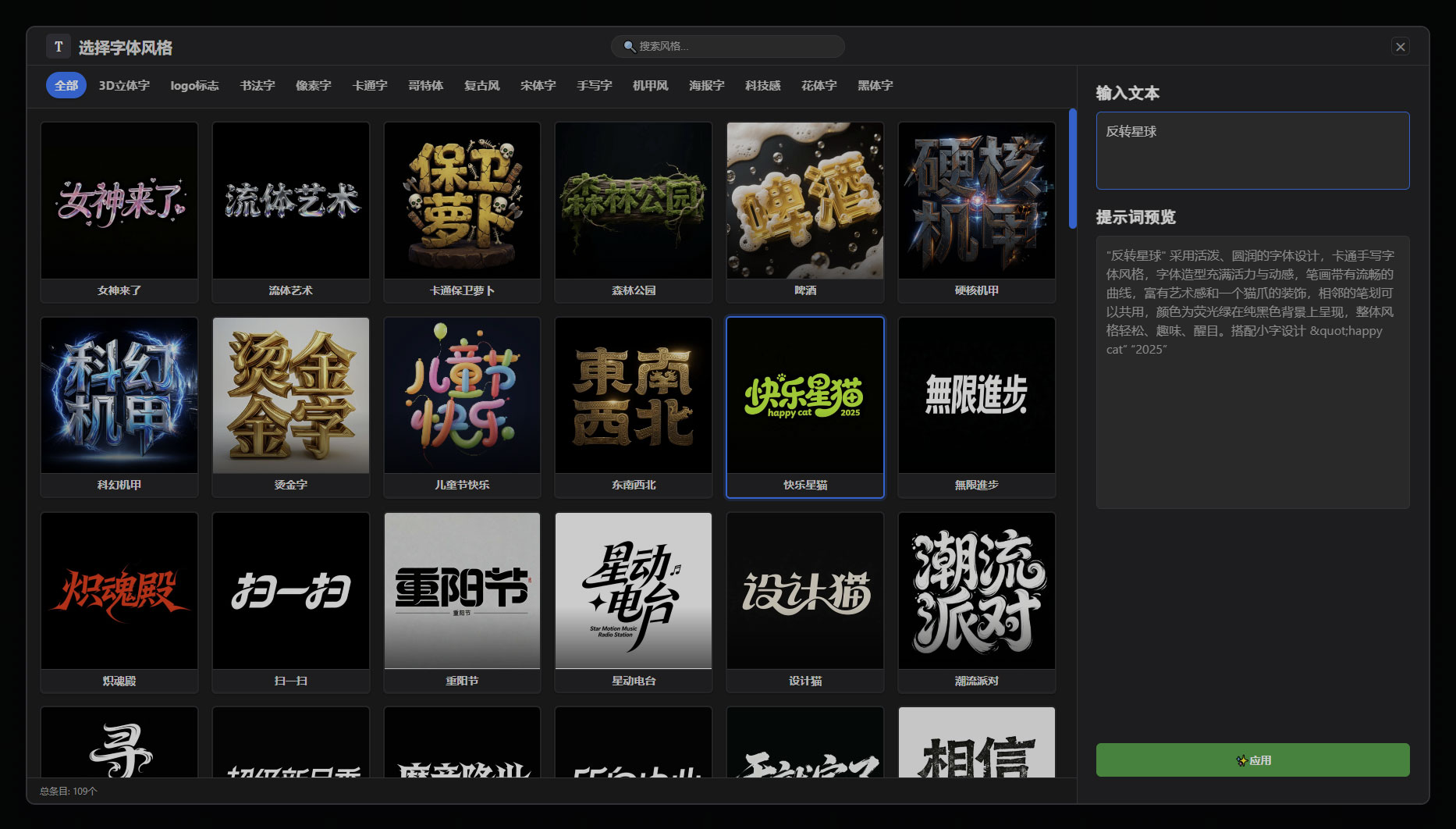1456x829 pixels.
Task: Click the style grid scrollbar handle
Action: pos(1073,169)
